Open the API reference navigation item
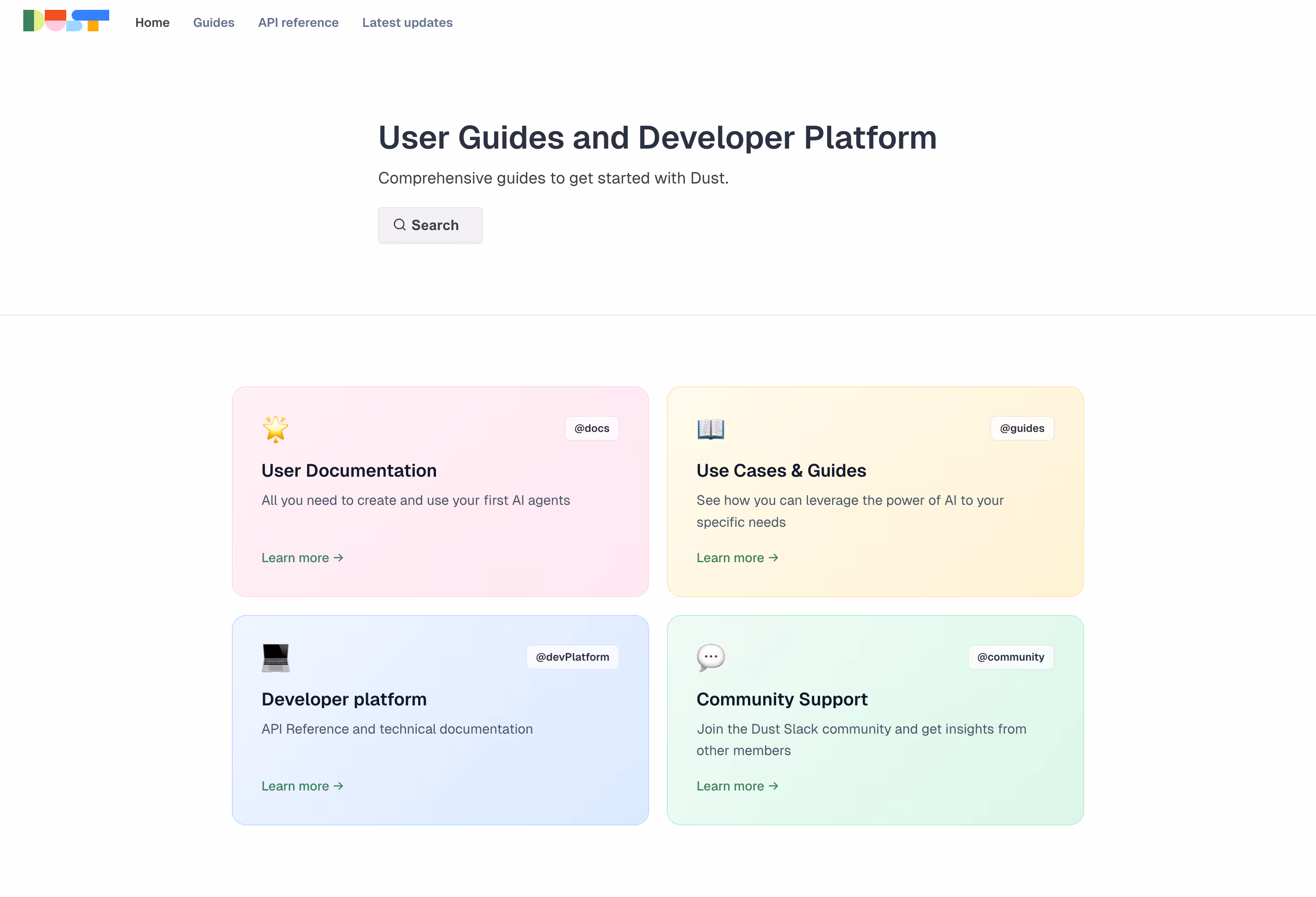Image resolution: width=1316 pixels, height=897 pixels. [x=299, y=23]
